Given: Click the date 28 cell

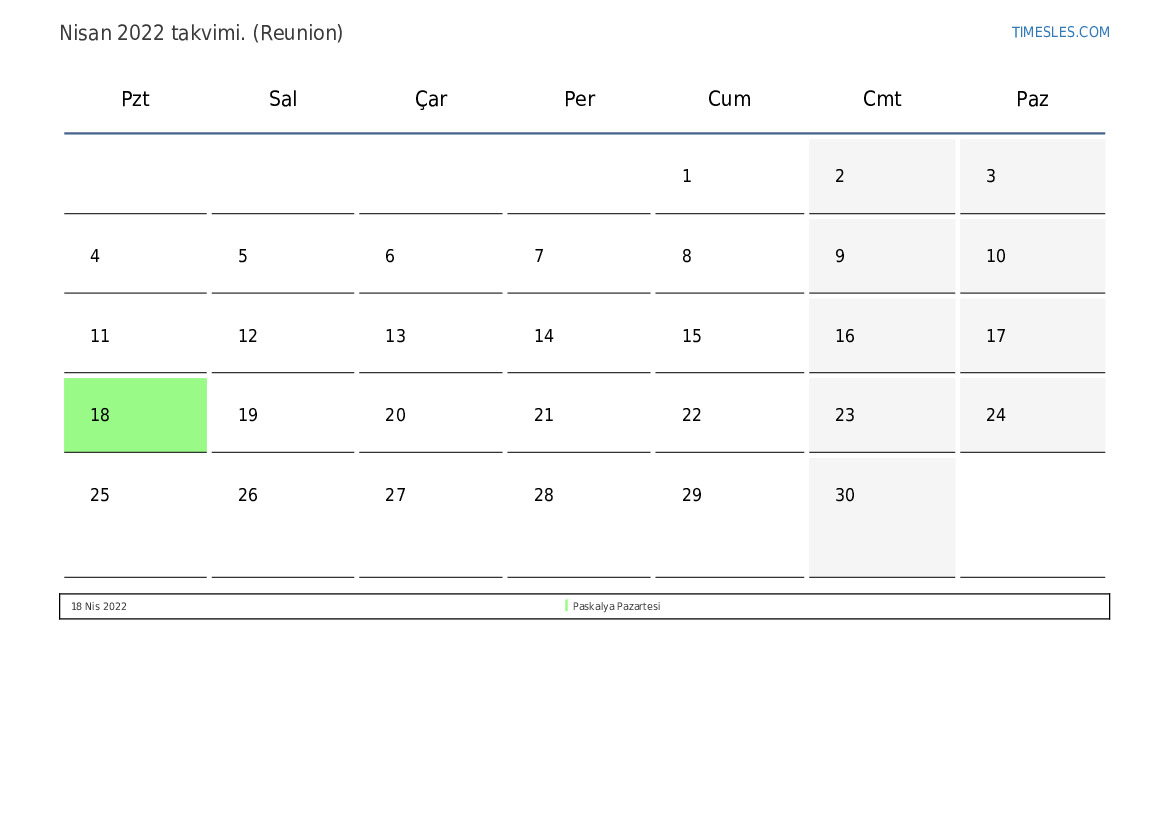Looking at the screenshot, I should click(579, 518).
